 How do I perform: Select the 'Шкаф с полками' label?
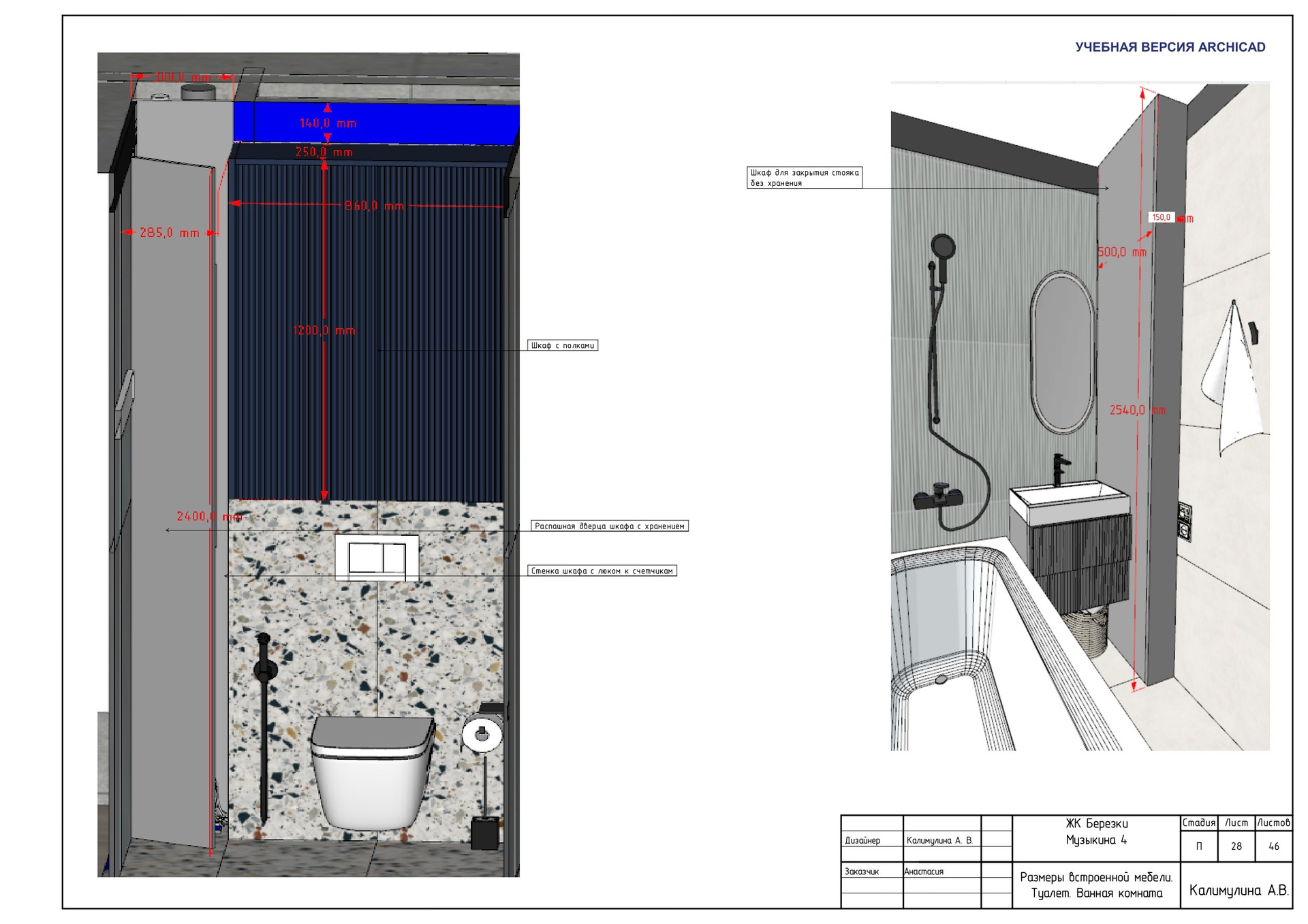click(x=563, y=345)
